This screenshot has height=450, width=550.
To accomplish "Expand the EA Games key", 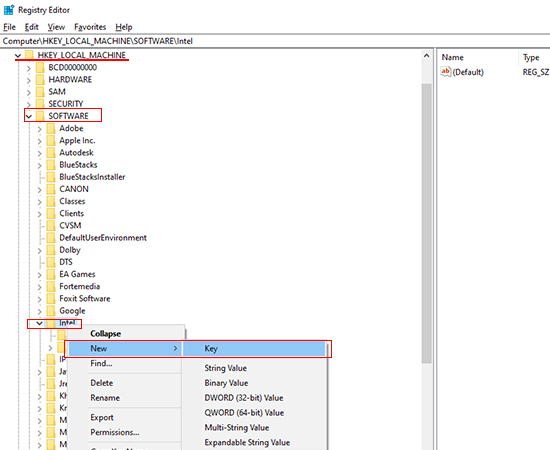I will click(39, 275).
